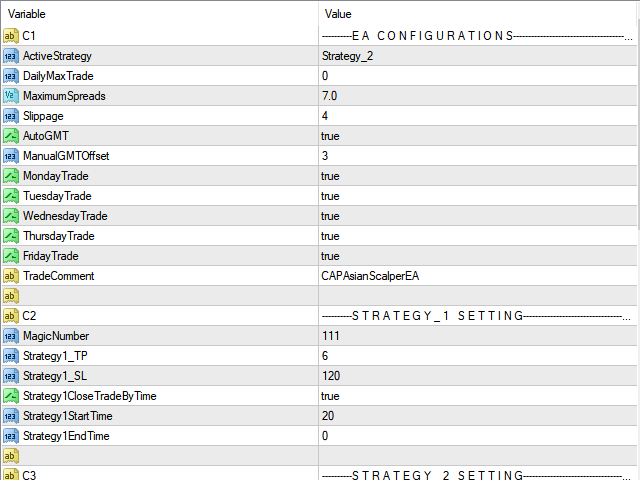The image size is (640, 480).
Task: Click the string icon beside C1
Action: [11, 36]
